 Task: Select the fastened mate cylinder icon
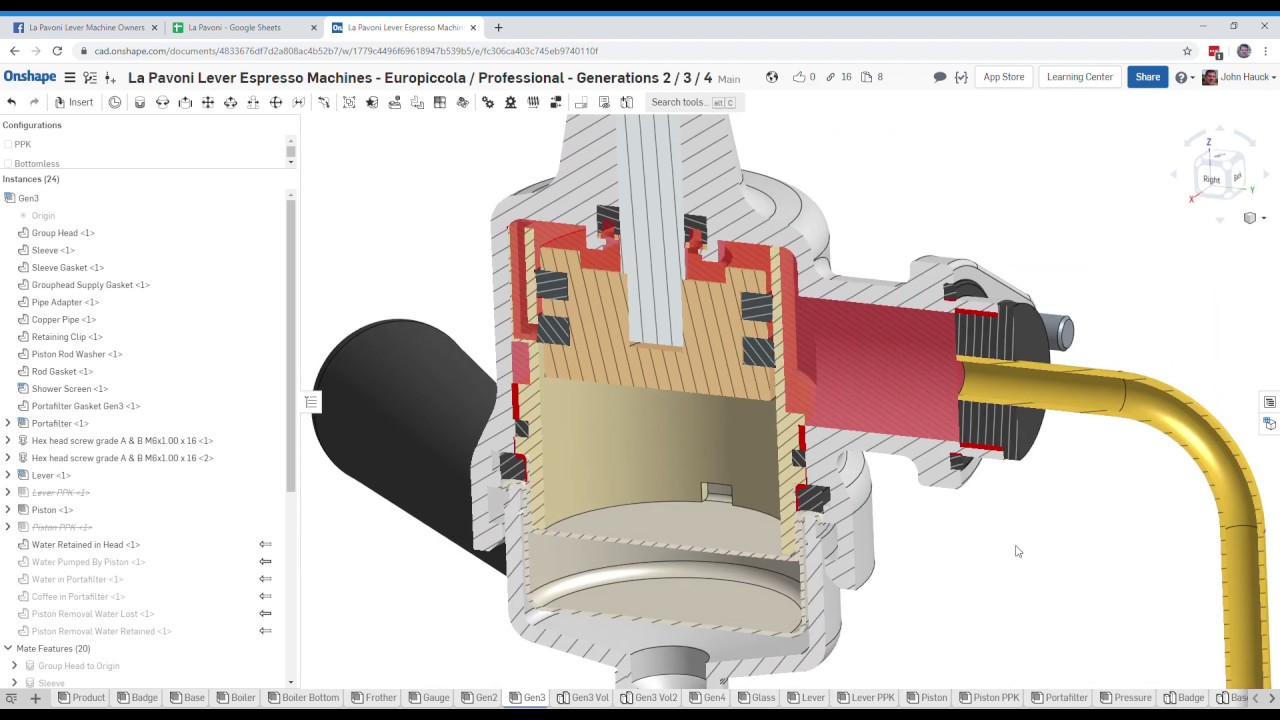point(140,102)
